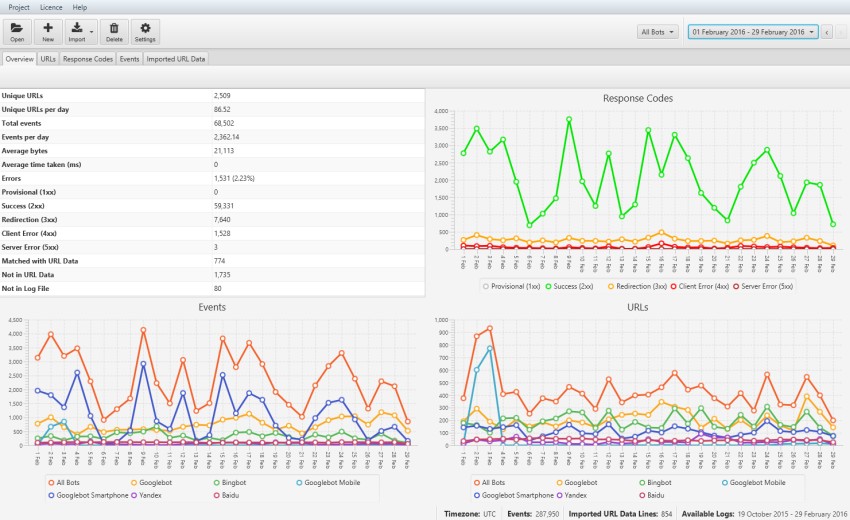The width and height of the screenshot is (850, 520).
Task: Click the Open project folder icon
Action: point(17,31)
